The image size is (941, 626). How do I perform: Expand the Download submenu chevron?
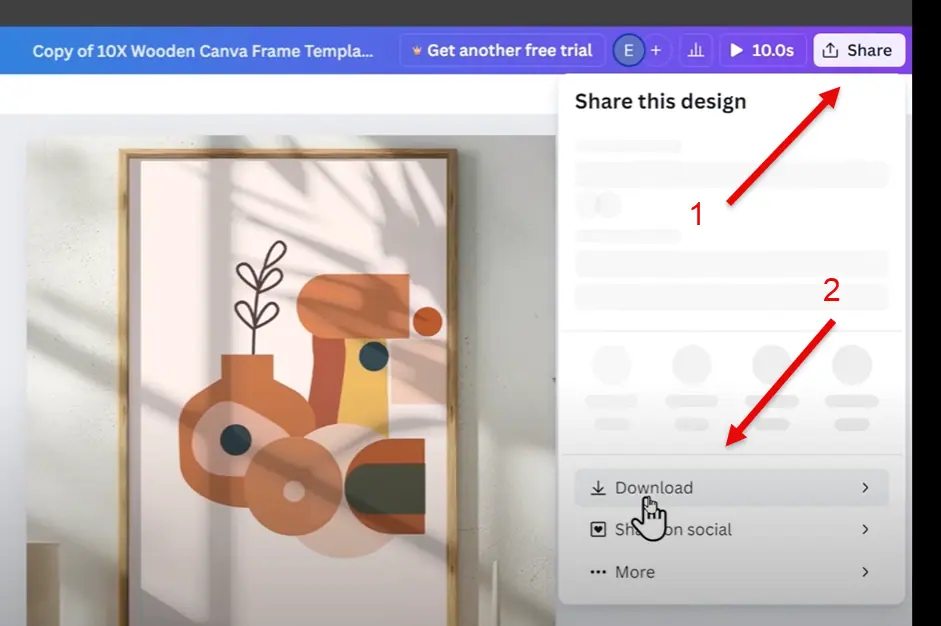coord(865,488)
